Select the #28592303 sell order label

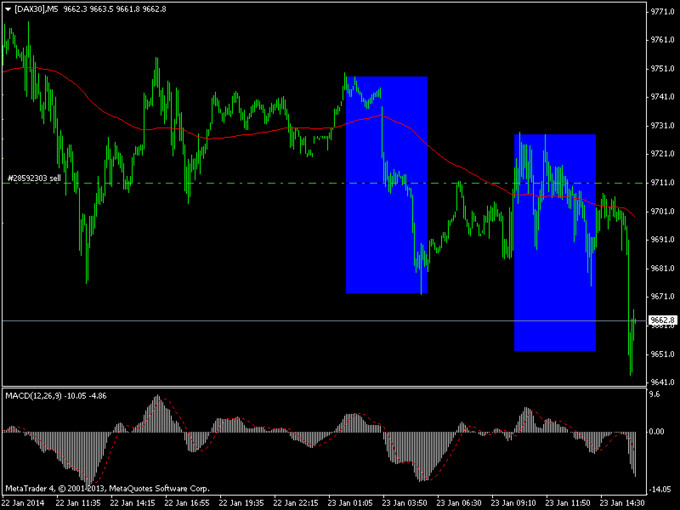(35, 178)
